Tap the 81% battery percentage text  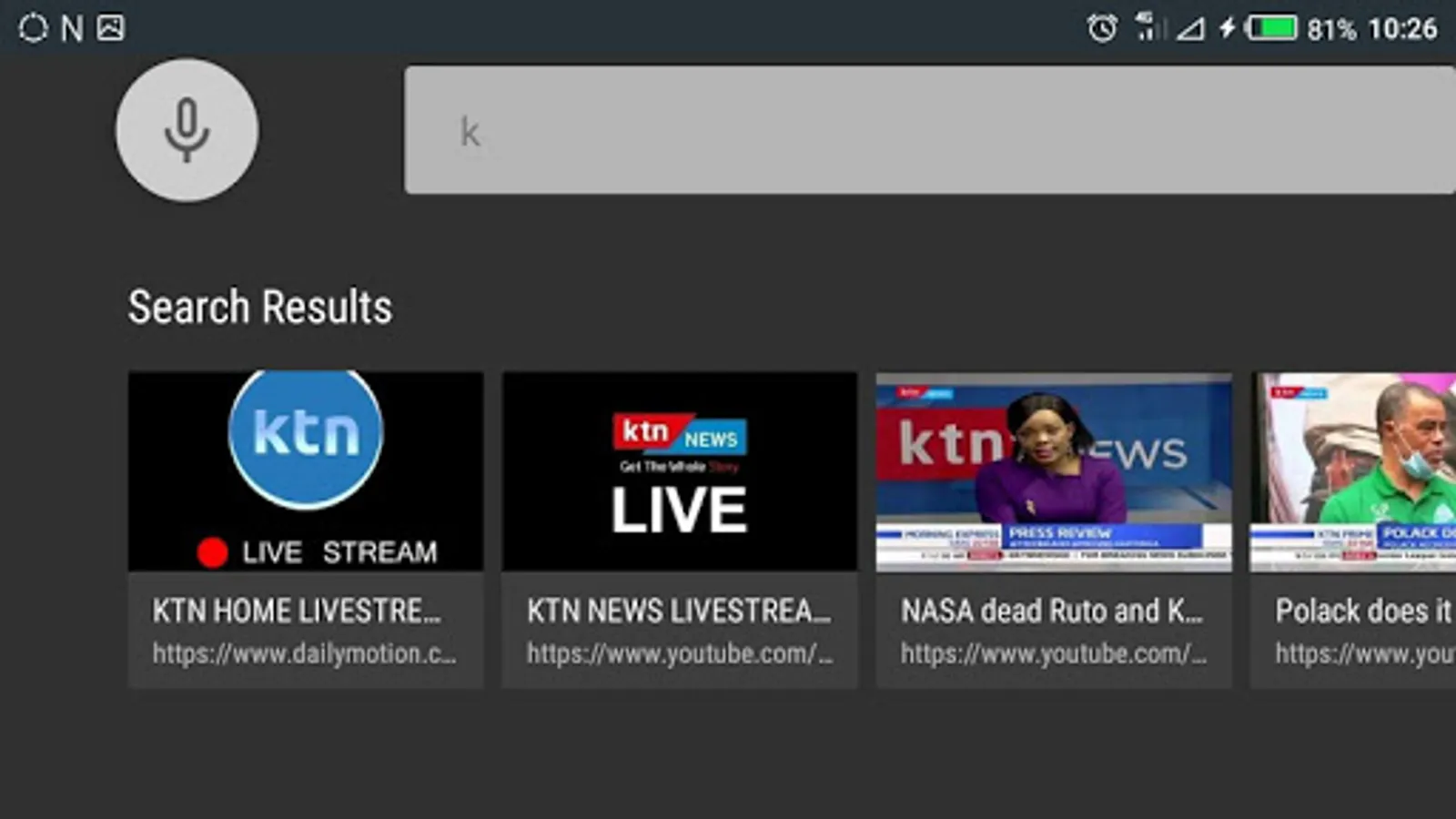coord(1331,29)
